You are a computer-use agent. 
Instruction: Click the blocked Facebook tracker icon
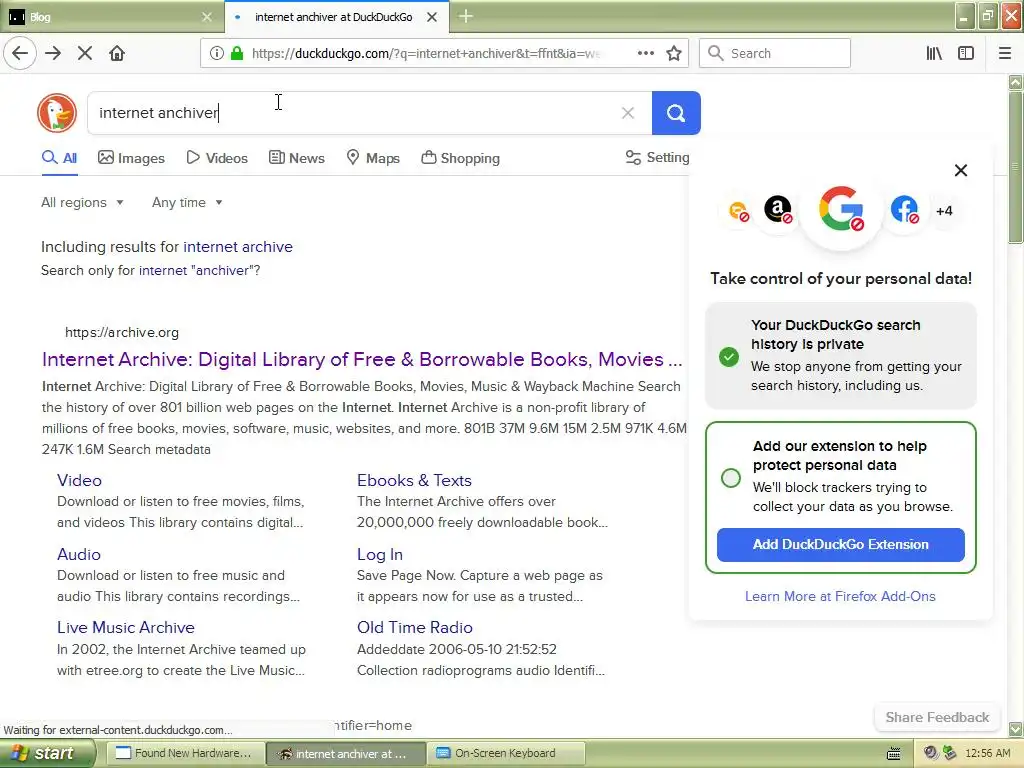904,210
